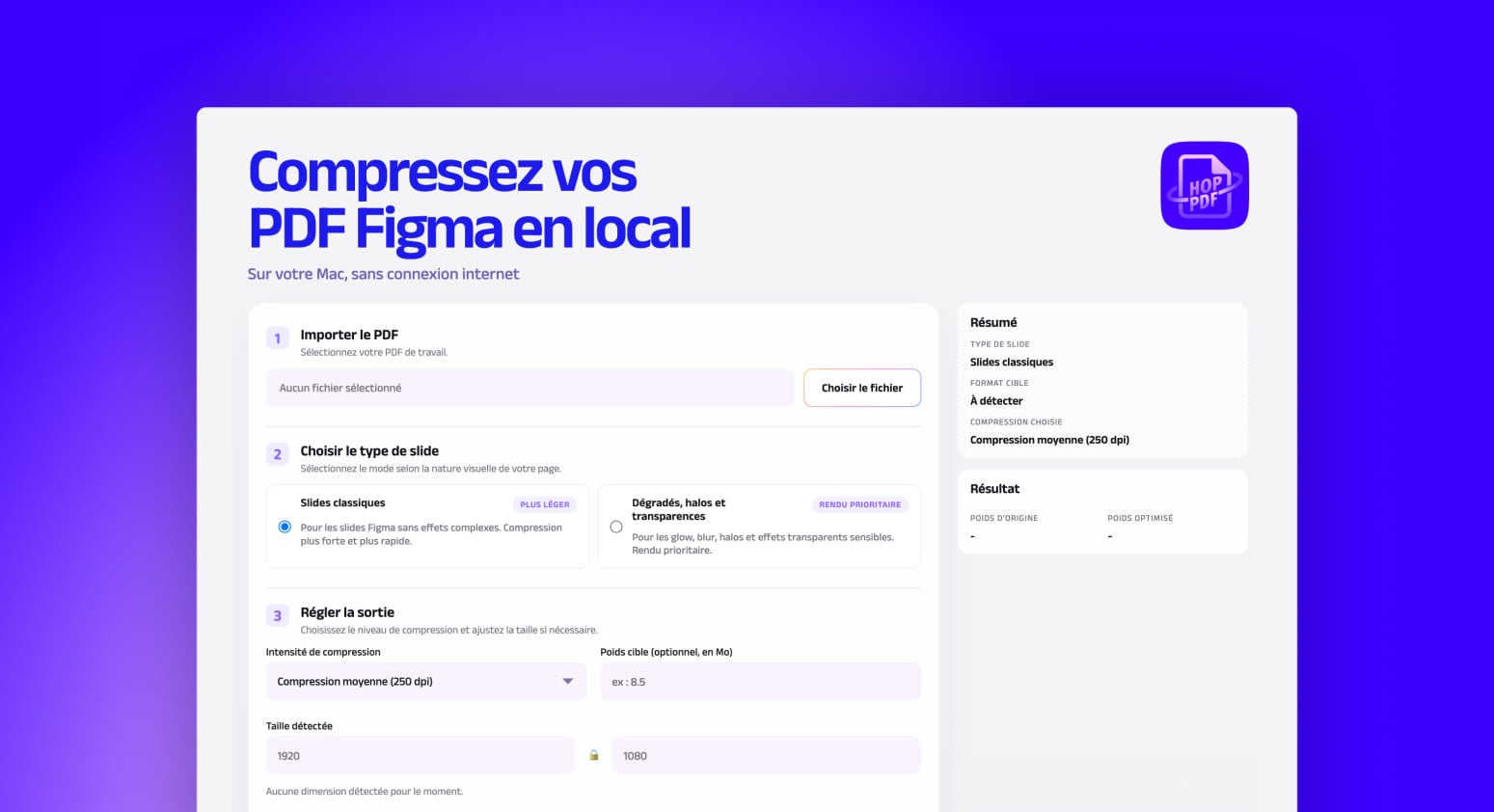Click Compression moyenne (250 dpi) in Résumé
Viewport: 1494px width, 812px height.
(1049, 440)
